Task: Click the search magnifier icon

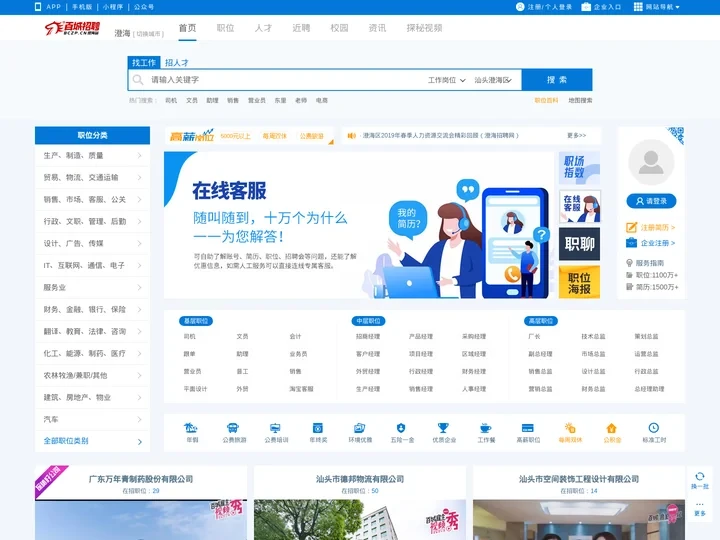Action: point(138,80)
